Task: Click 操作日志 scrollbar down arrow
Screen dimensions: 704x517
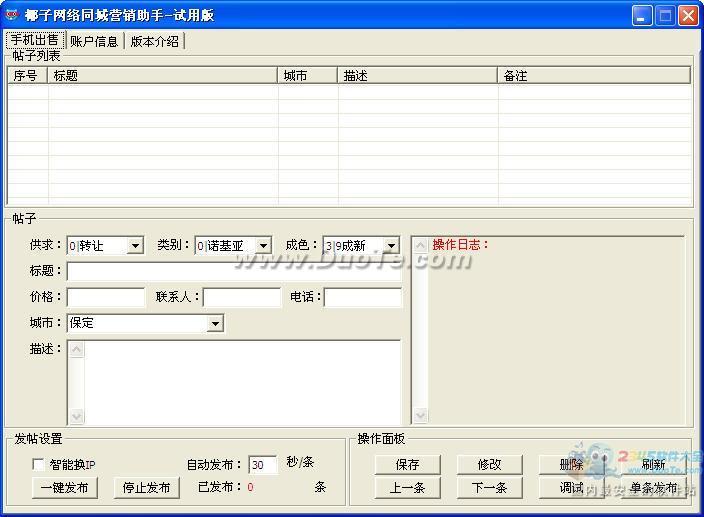Action: (420, 415)
